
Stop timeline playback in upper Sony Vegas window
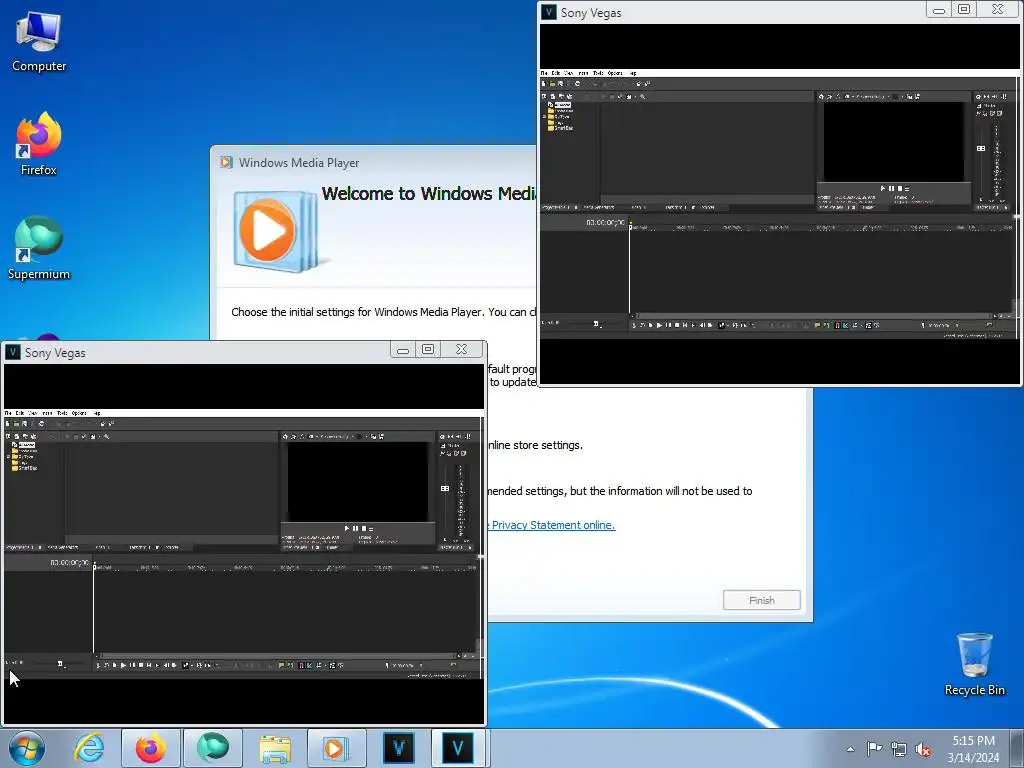pyautogui.click(x=677, y=326)
